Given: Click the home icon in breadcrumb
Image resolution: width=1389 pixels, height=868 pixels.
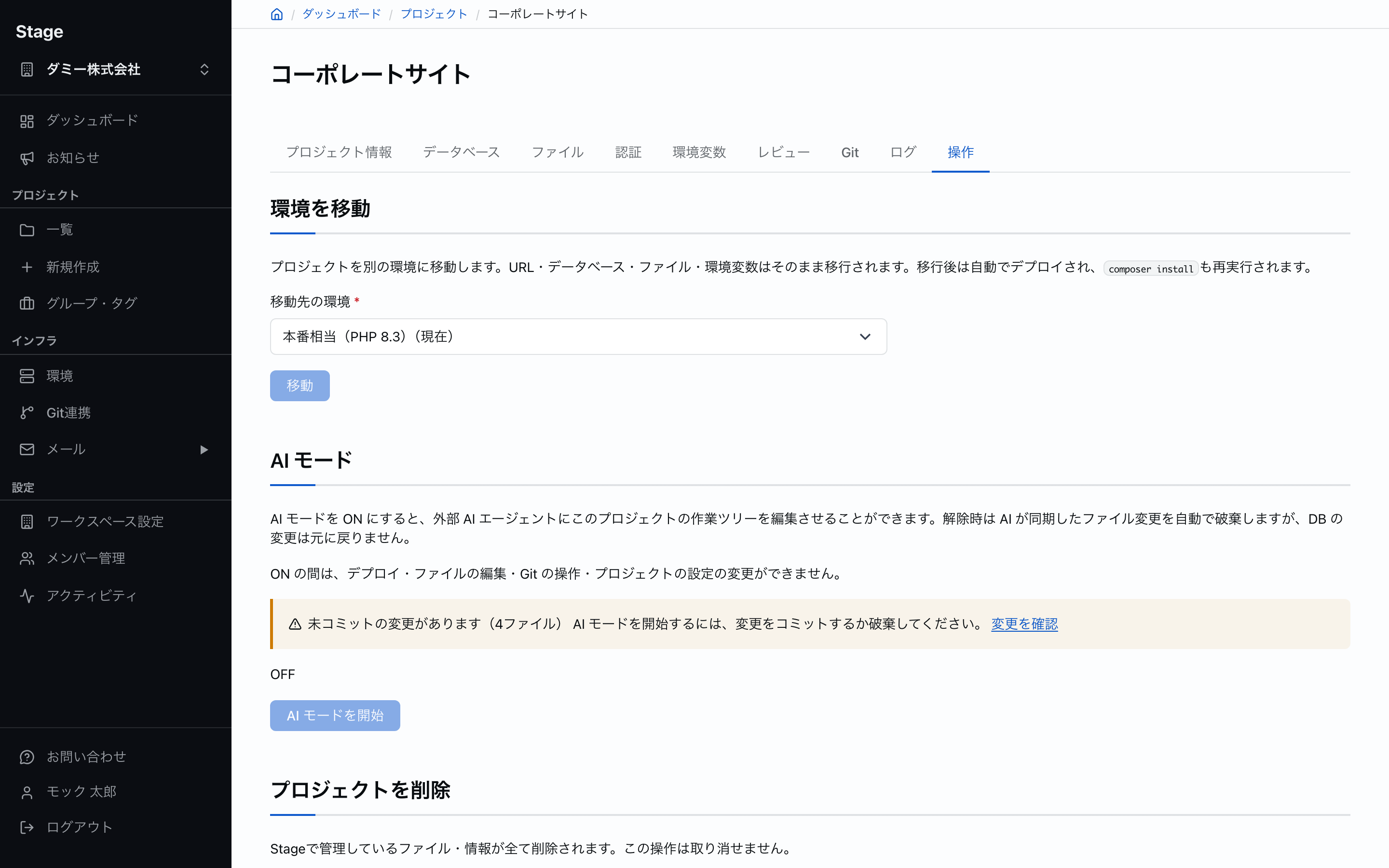Looking at the screenshot, I should (277, 14).
